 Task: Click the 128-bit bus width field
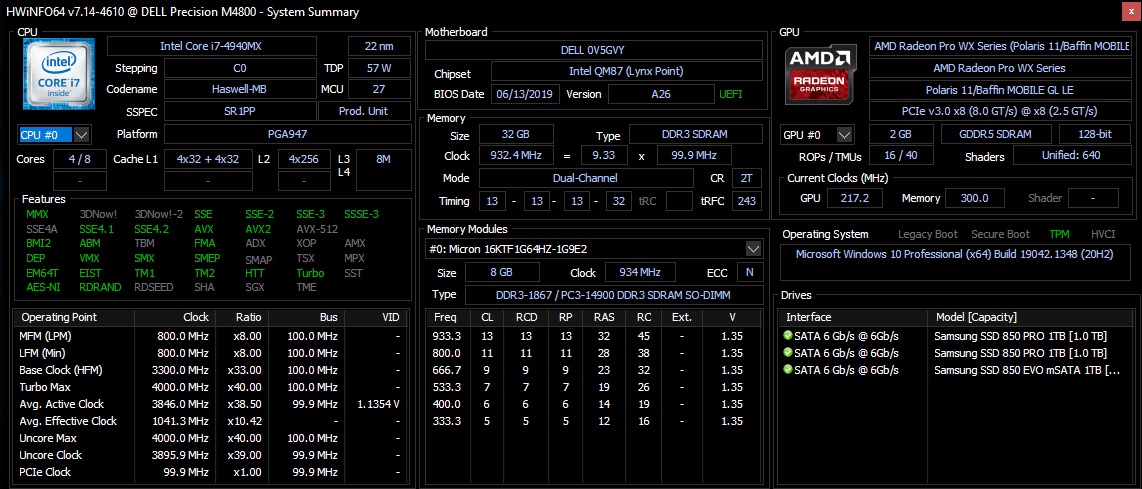click(x=1094, y=135)
